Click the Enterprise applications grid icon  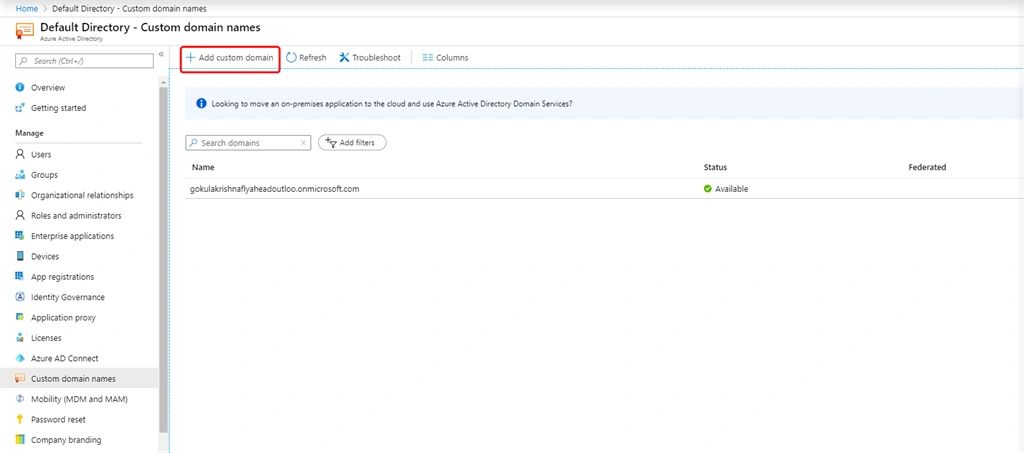click(x=20, y=236)
